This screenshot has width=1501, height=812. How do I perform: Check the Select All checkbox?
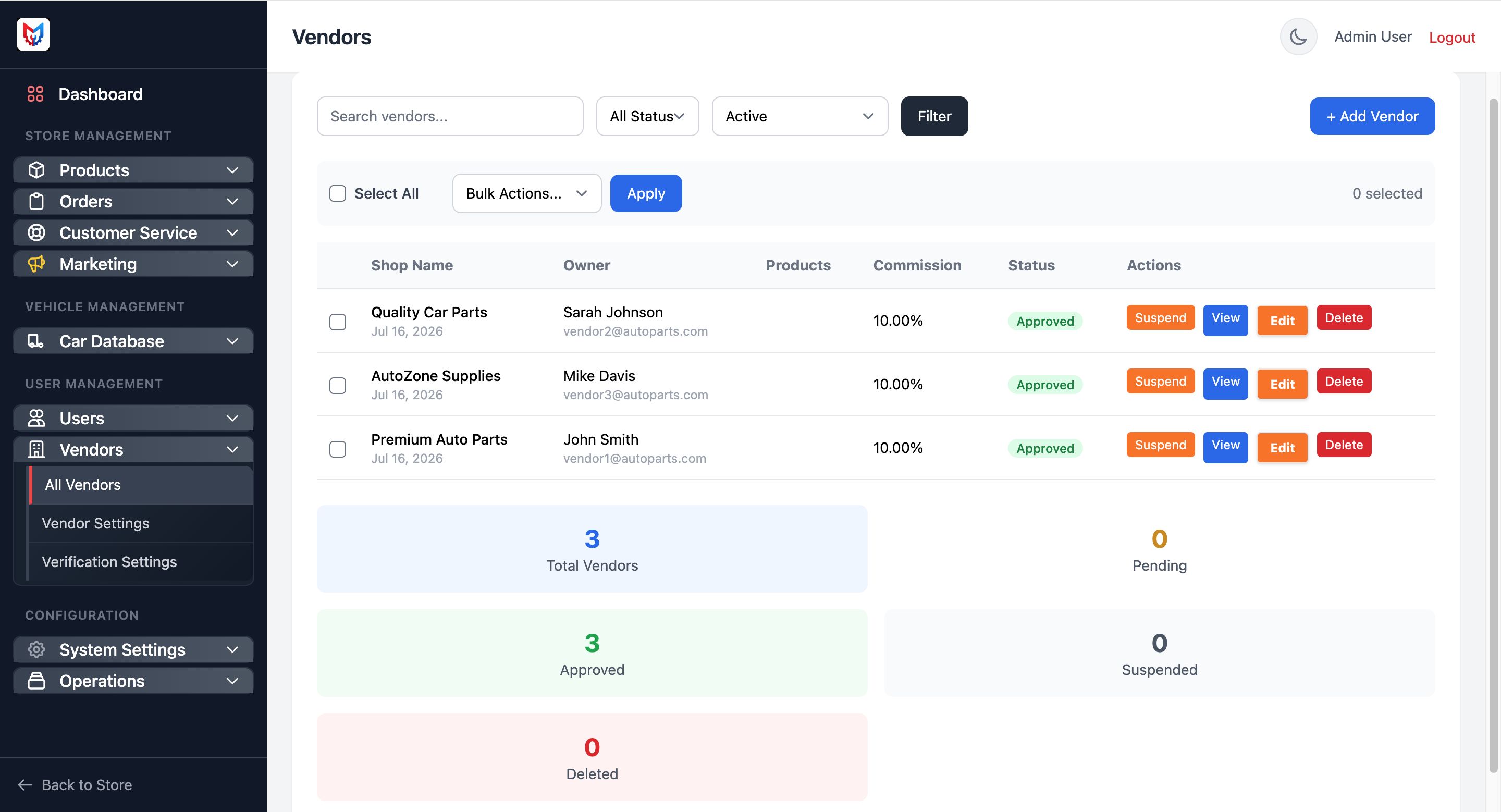tap(337, 193)
